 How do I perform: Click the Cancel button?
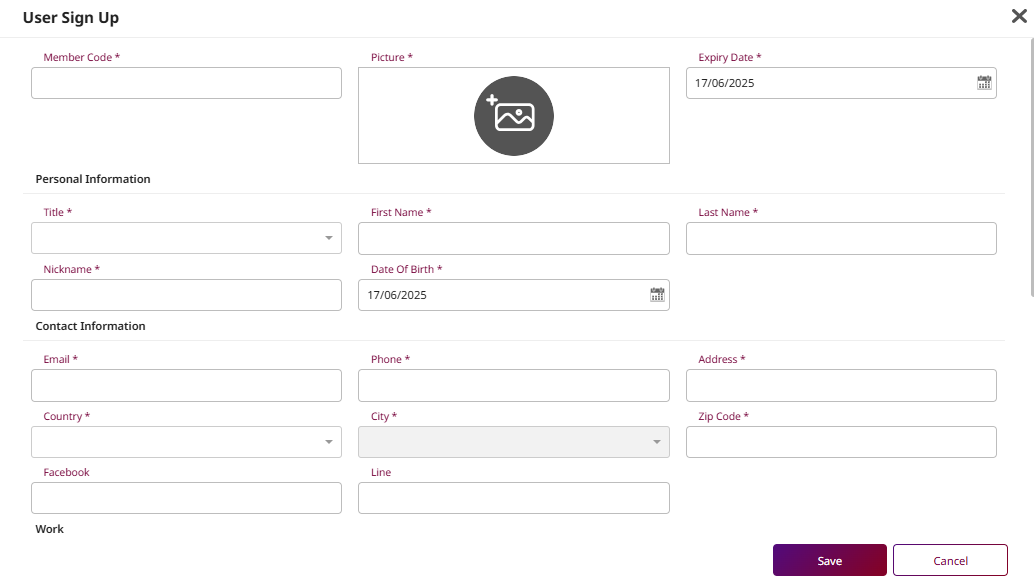(x=950, y=561)
